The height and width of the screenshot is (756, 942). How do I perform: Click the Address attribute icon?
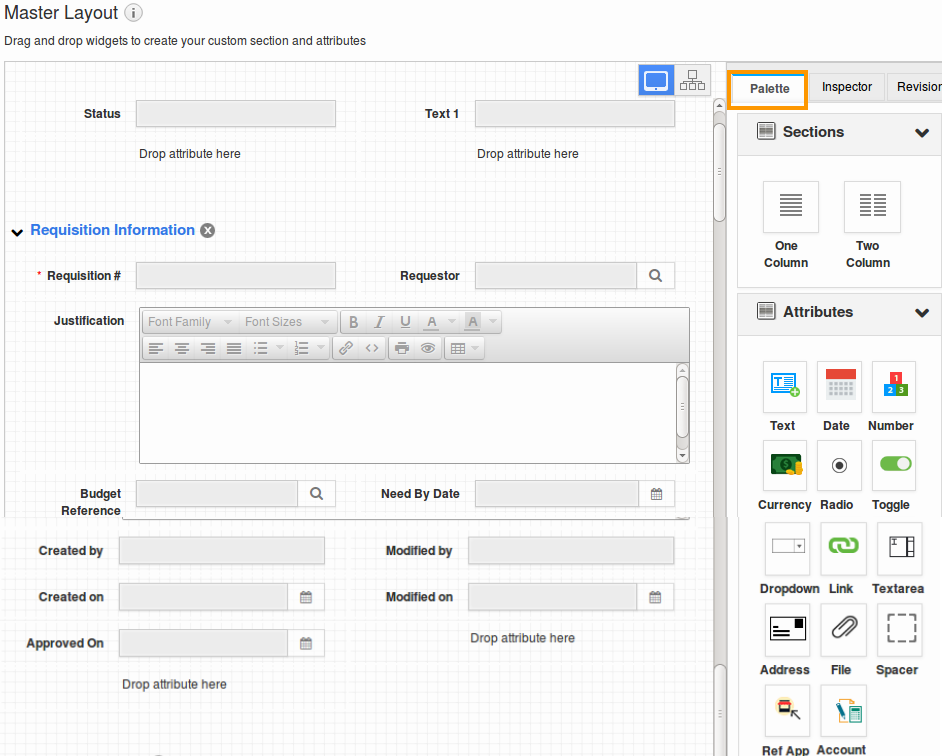[786, 629]
